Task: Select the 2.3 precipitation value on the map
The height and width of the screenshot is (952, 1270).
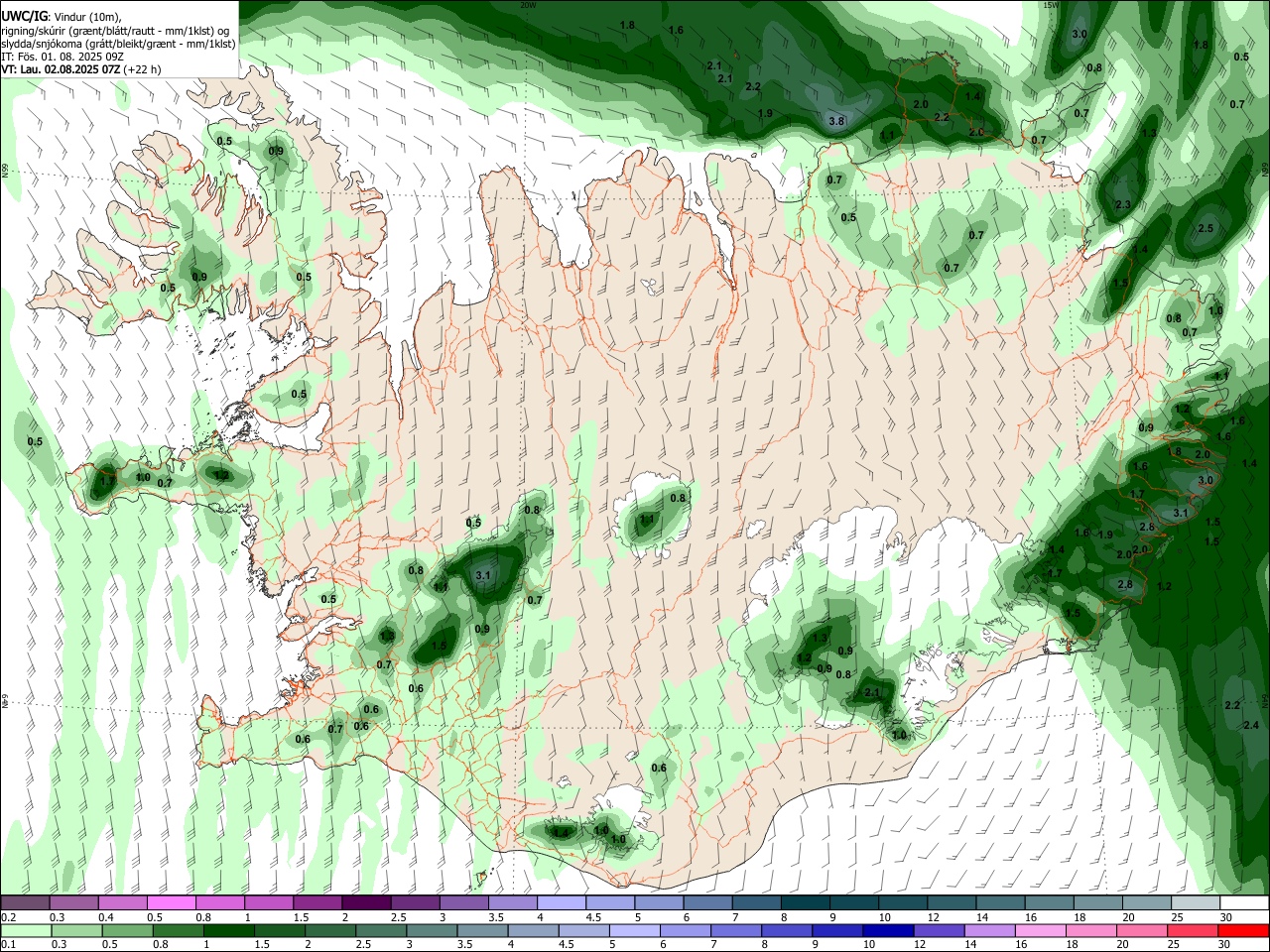Action: click(1123, 204)
